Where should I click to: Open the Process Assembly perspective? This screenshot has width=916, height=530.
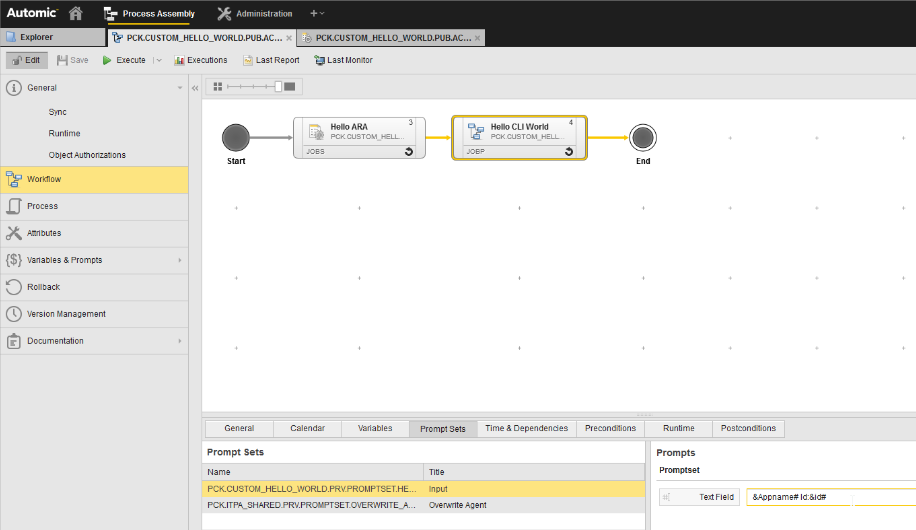tap(149, 13)
